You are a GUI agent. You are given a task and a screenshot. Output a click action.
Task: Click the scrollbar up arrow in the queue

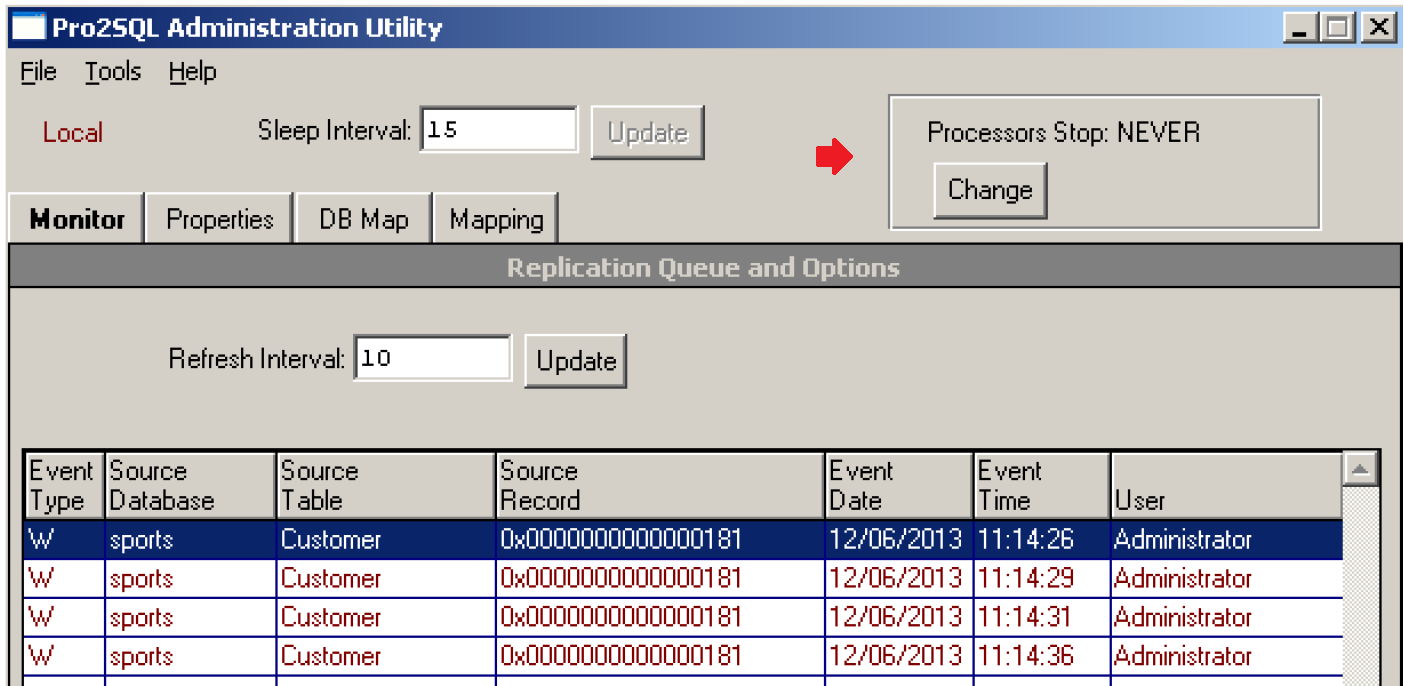point(1360,469)
